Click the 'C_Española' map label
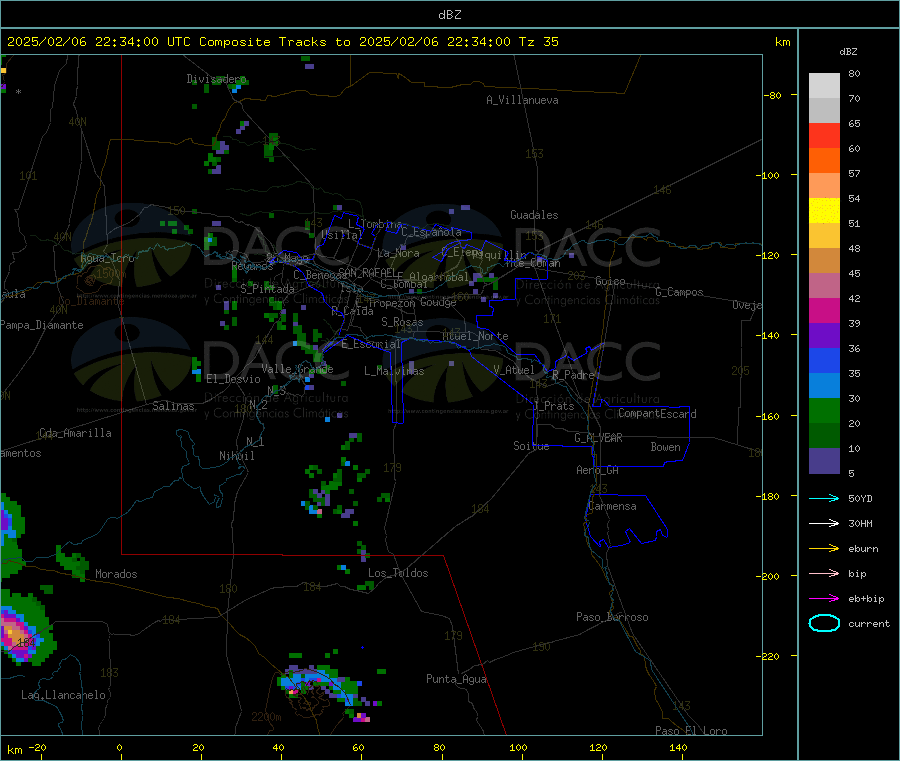Screen dimensions: 900x761 (x=431, y=232)
